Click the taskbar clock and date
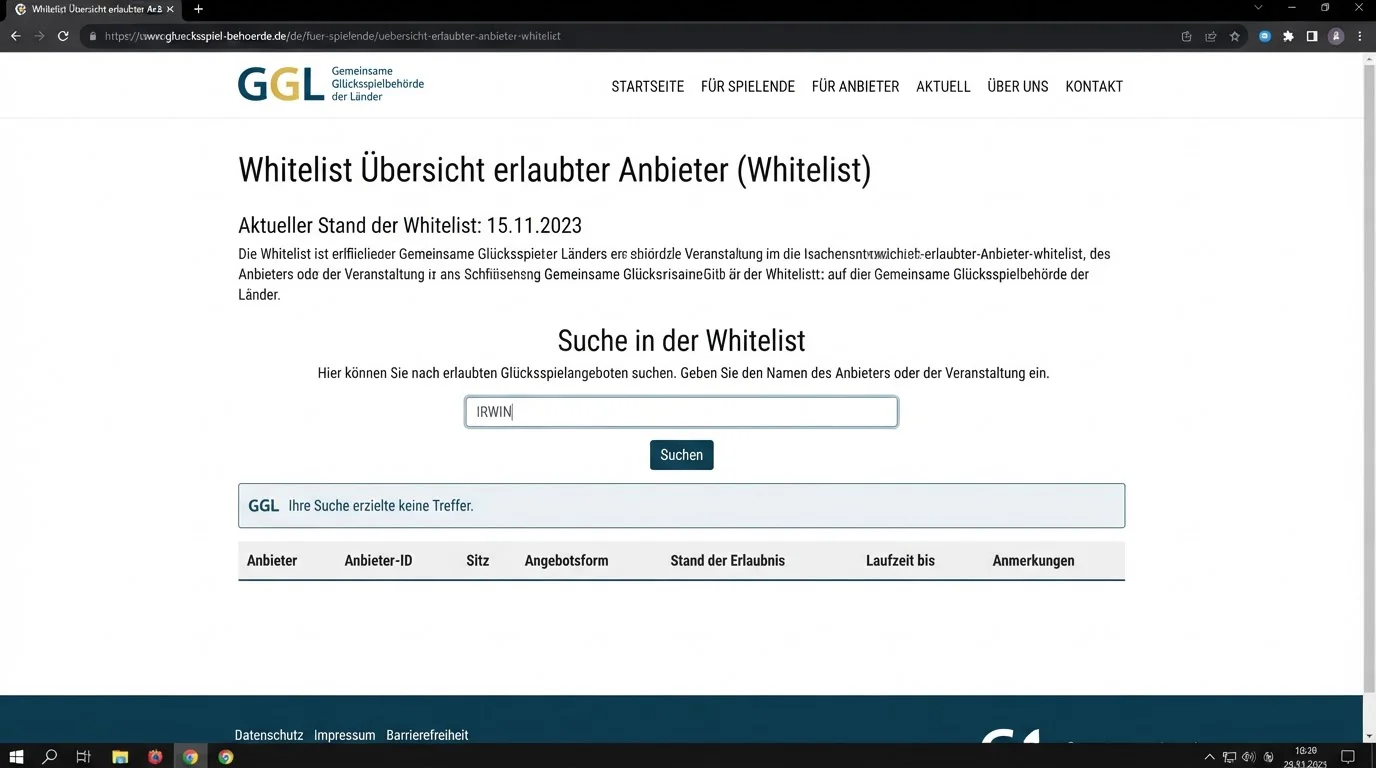 pyautogui.click(x=1305, y=757)
